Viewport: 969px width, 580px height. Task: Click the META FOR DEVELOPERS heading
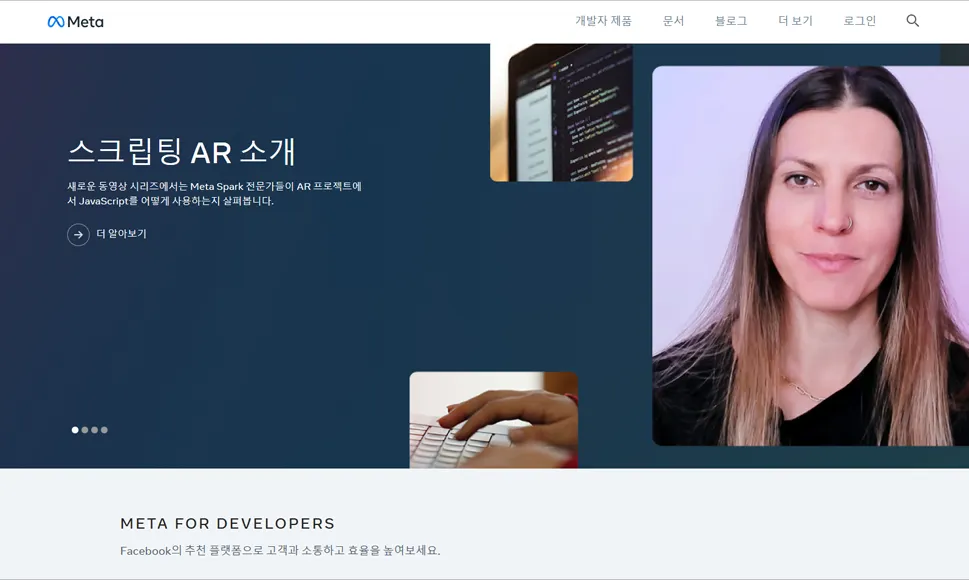point(227,524)
